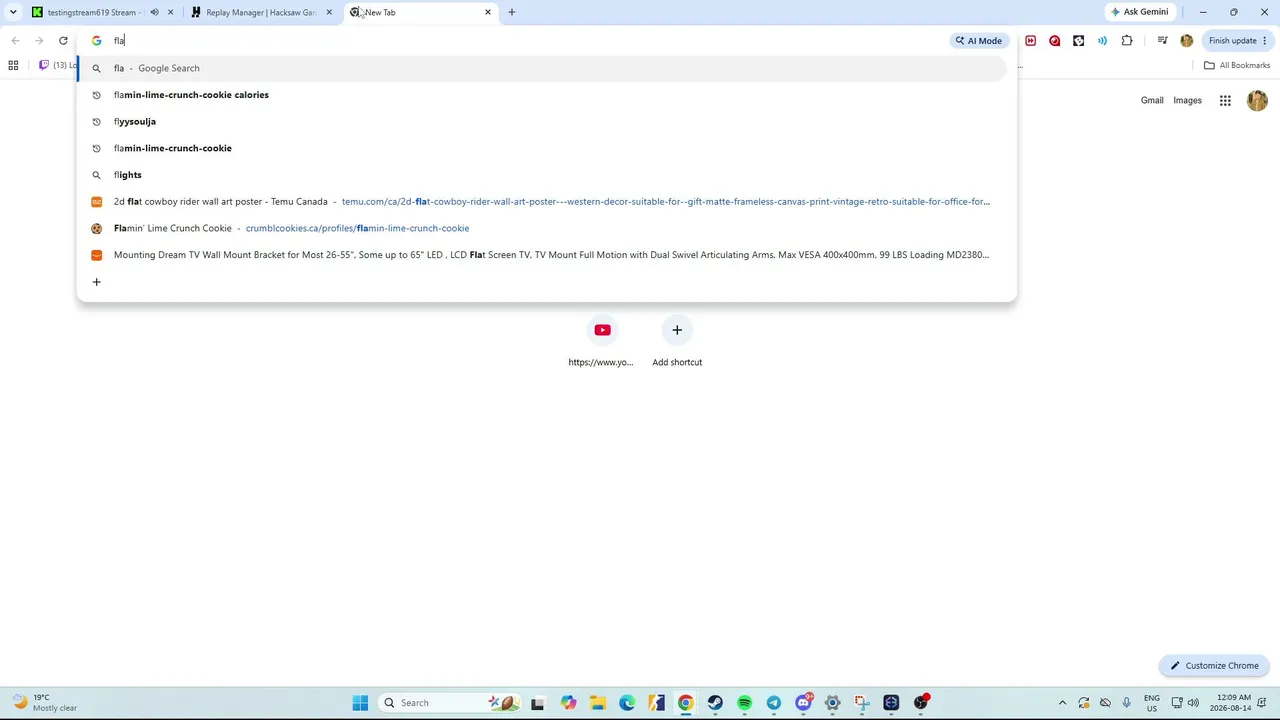
Task: Show hidden system tray icons
Action: [1062, 703]
